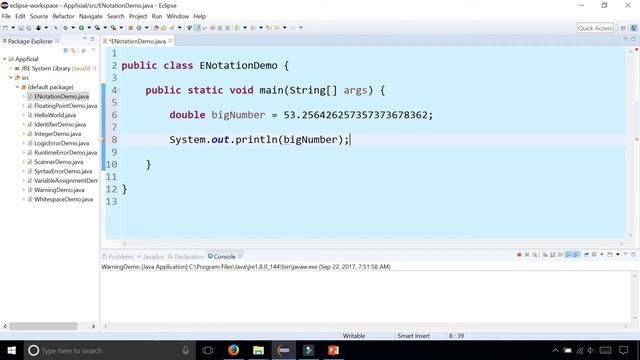Screen dimensions: 640x360
Task: Select the Console tab
Action: 224,256
